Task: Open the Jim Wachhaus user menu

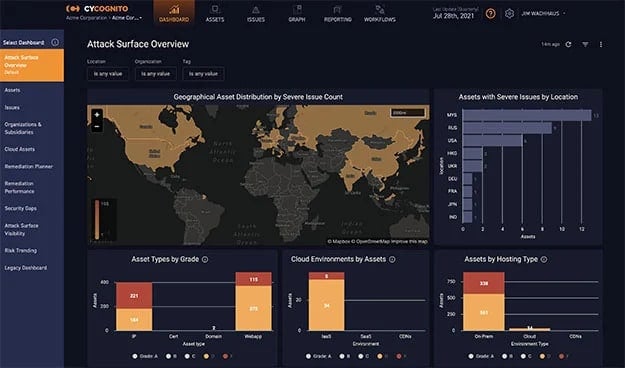Action: tap(543, 14)
